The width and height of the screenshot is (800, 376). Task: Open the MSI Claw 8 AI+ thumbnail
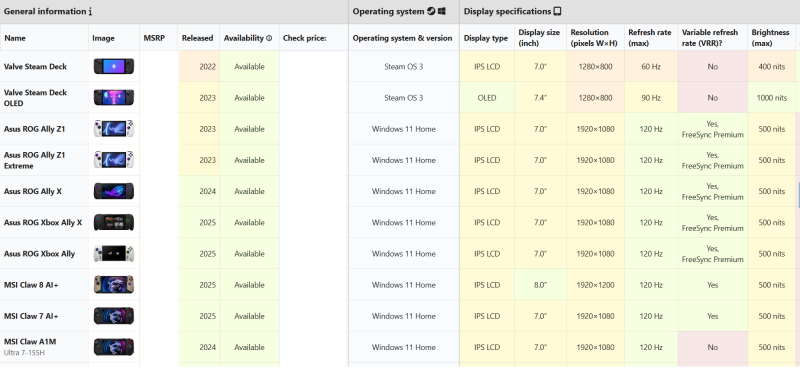point(114,285)
